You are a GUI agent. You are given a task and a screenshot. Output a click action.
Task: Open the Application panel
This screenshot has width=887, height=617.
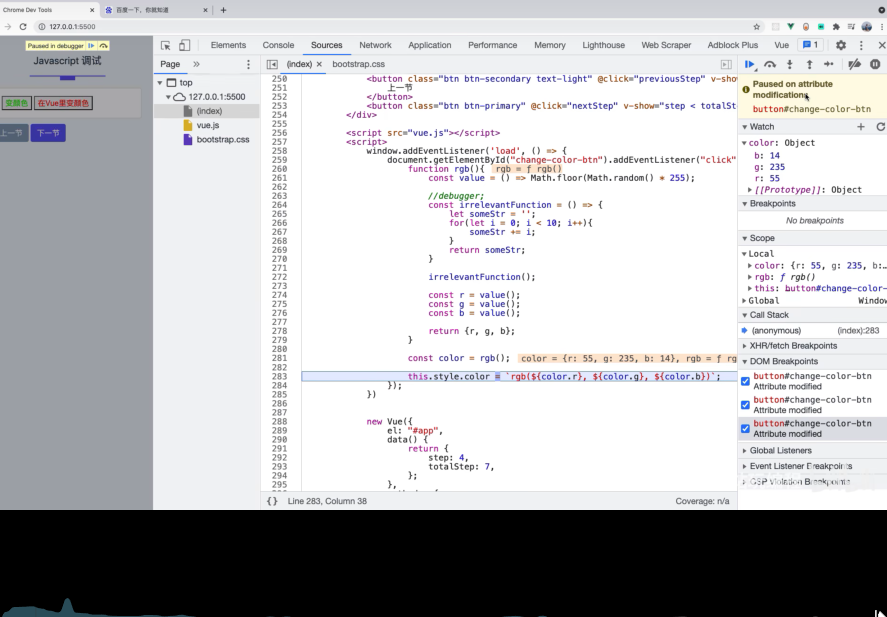[429, 45]
